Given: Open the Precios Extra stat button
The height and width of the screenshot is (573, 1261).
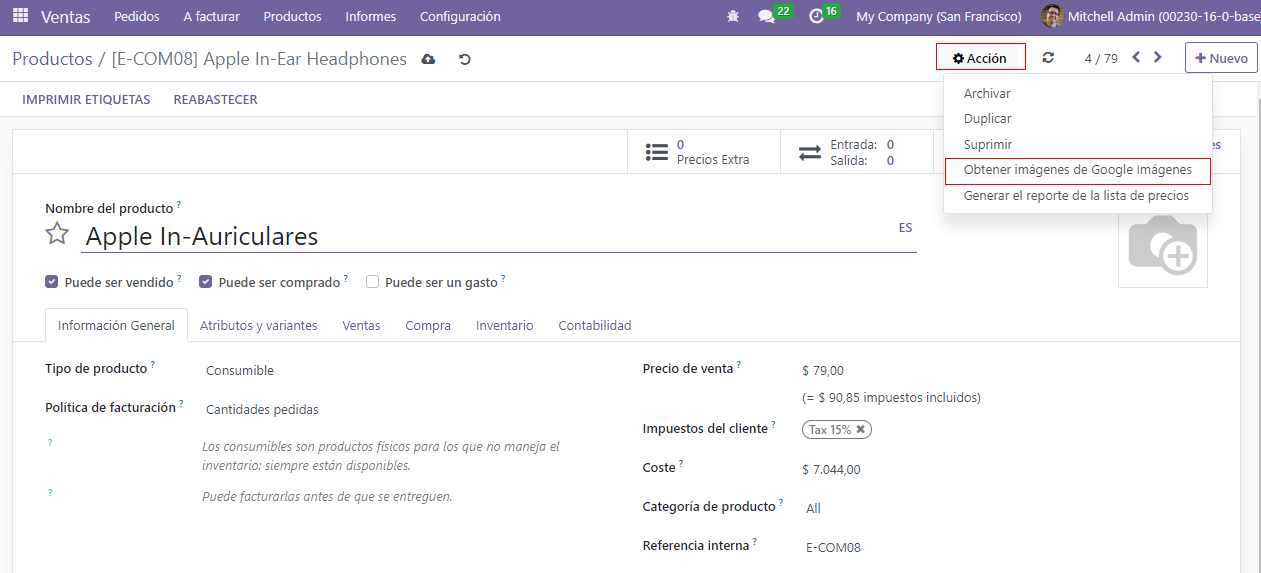Looking at the screenshot, I should (x=703, y=152).
